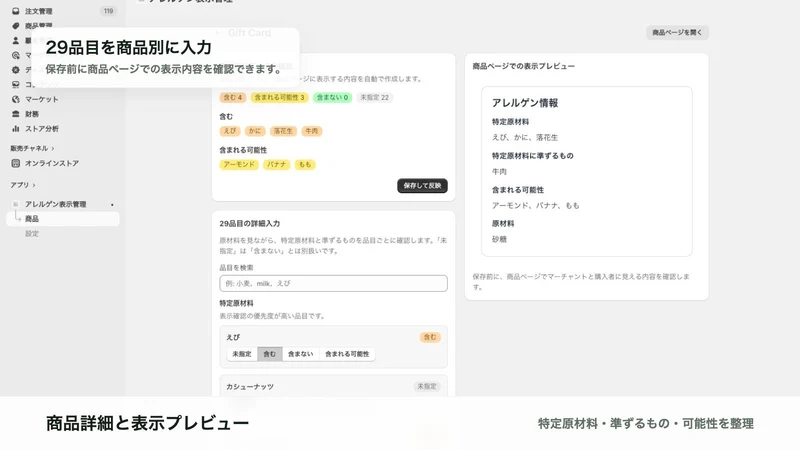This screenshot has width=800, height=450.
Task: Expand the アプリ section chevron
Action: tap(34, 185)
